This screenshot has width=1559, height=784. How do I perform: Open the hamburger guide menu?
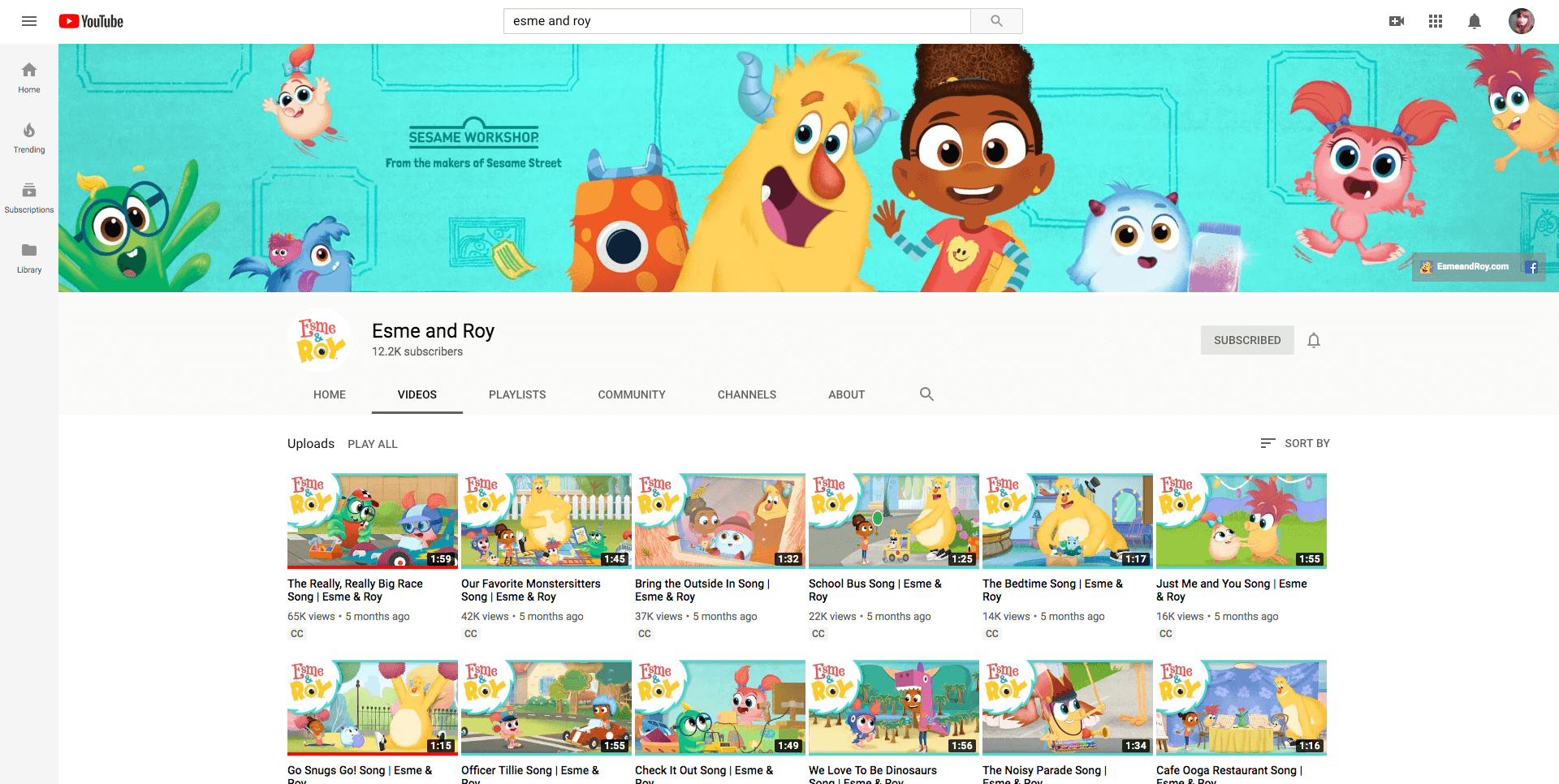coord(29,21)
